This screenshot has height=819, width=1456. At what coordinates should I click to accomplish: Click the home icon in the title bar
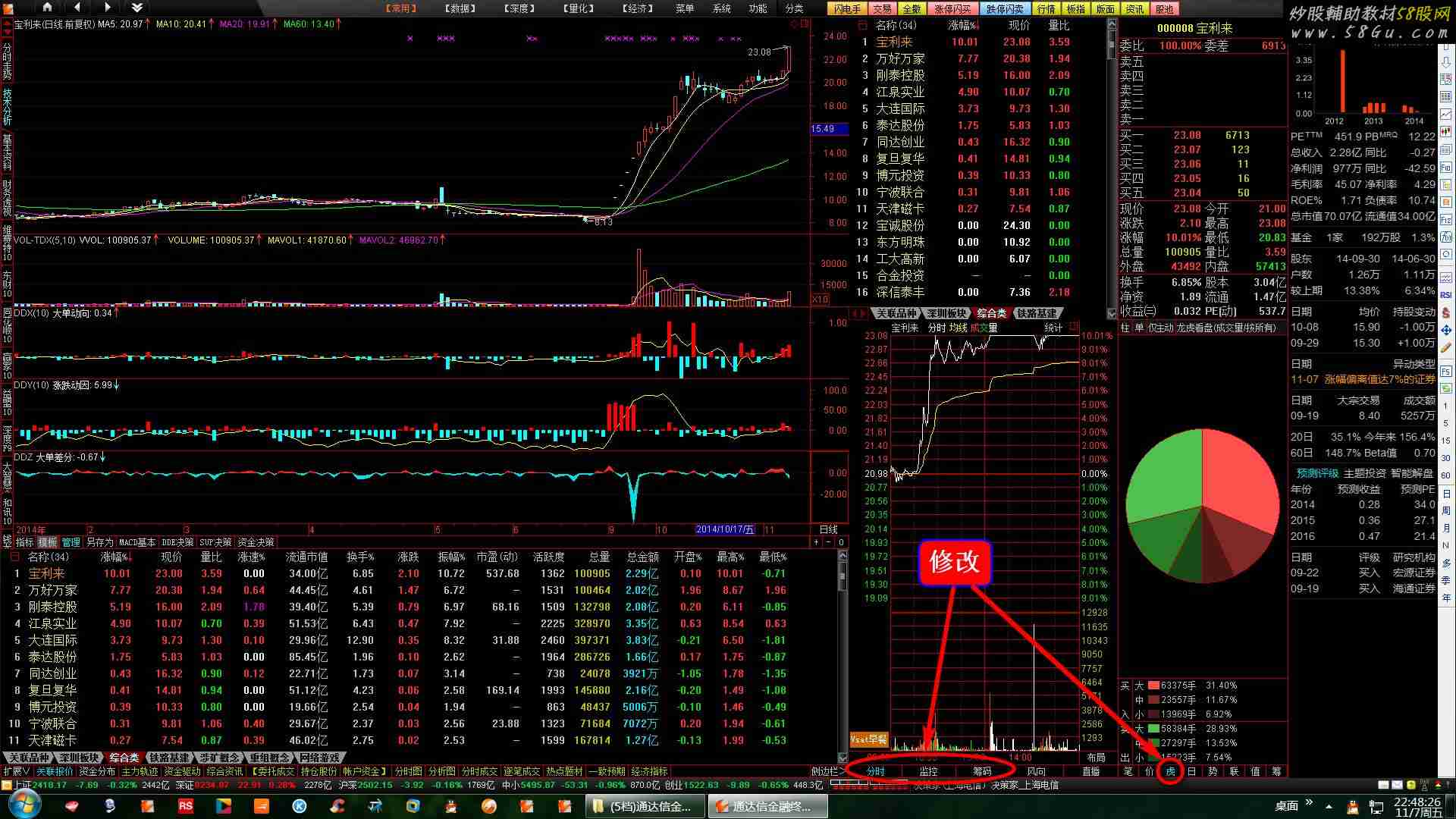click(x=47, y=8)
